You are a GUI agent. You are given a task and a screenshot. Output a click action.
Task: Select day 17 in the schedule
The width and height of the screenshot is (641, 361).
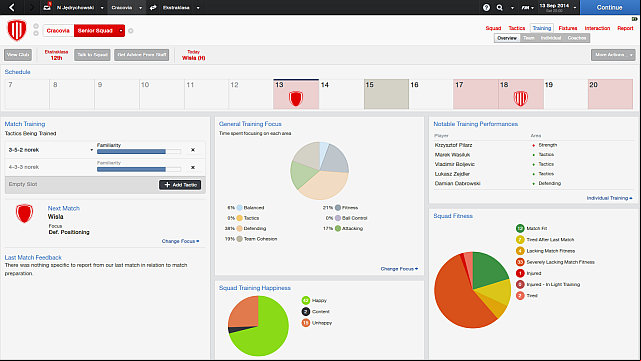click(476, 94)
